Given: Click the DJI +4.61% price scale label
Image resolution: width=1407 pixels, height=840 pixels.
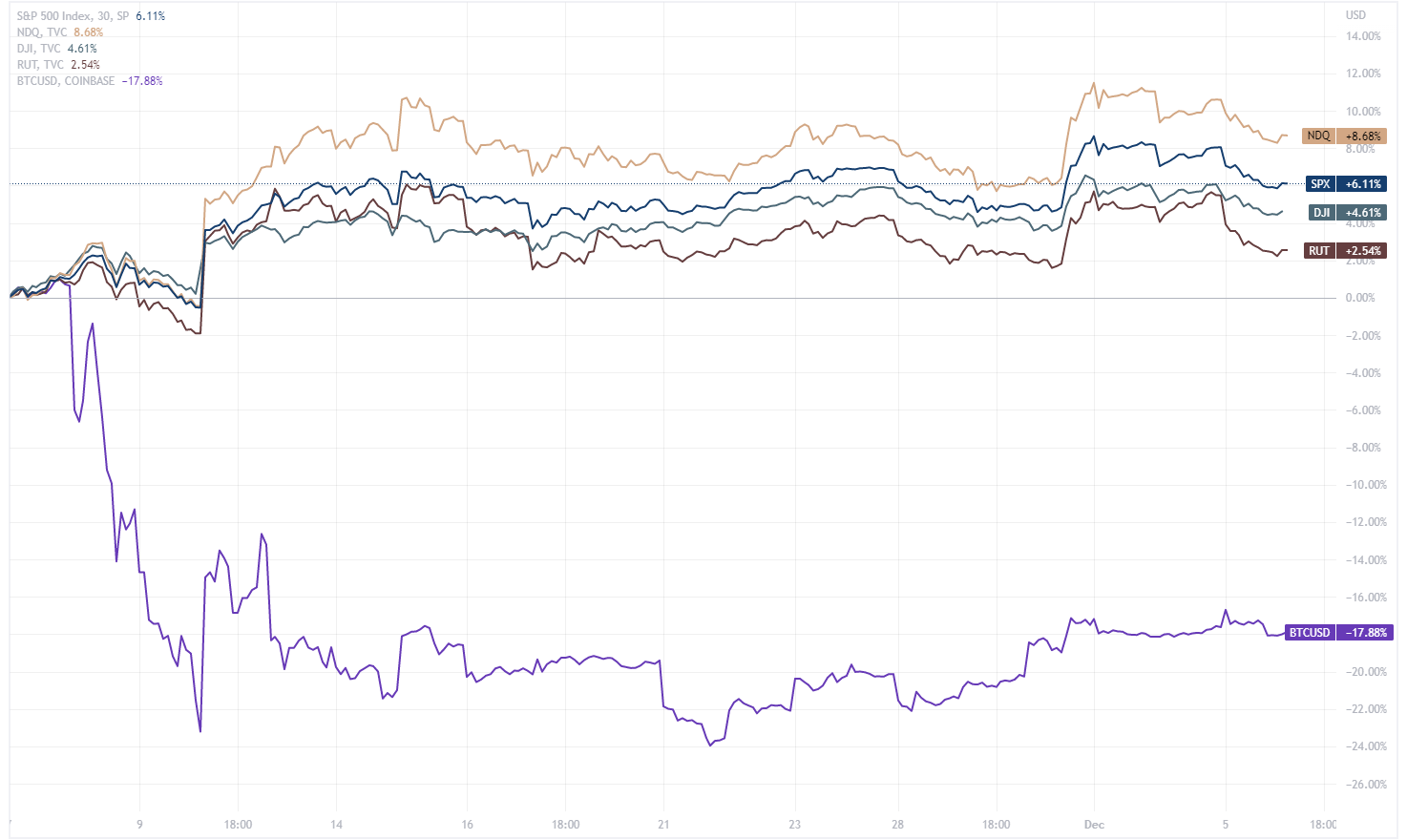Looking at the screenshot, I should click(x=1347, y=213).
